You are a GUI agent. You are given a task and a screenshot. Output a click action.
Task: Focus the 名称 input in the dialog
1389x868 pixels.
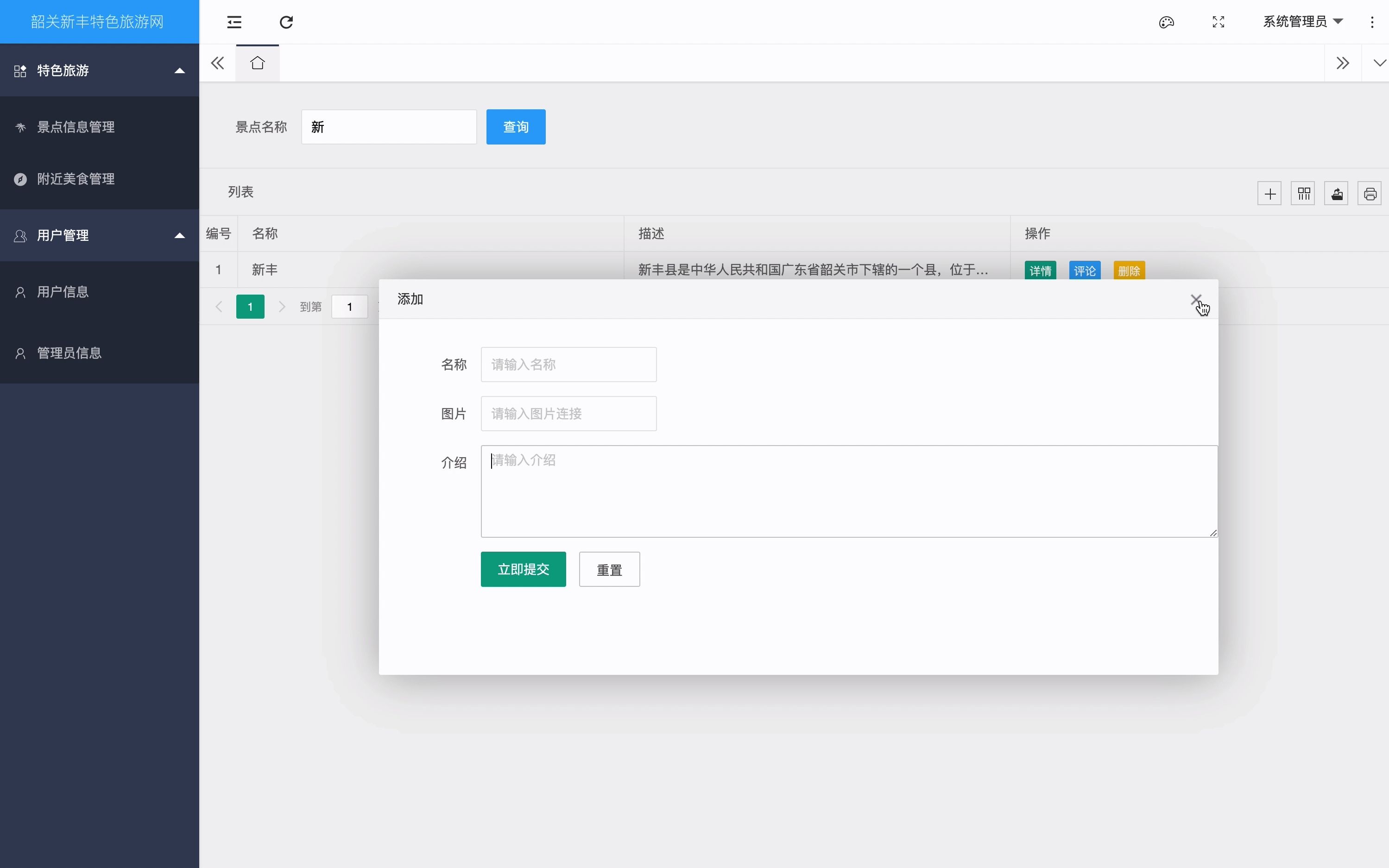[568, 365]
